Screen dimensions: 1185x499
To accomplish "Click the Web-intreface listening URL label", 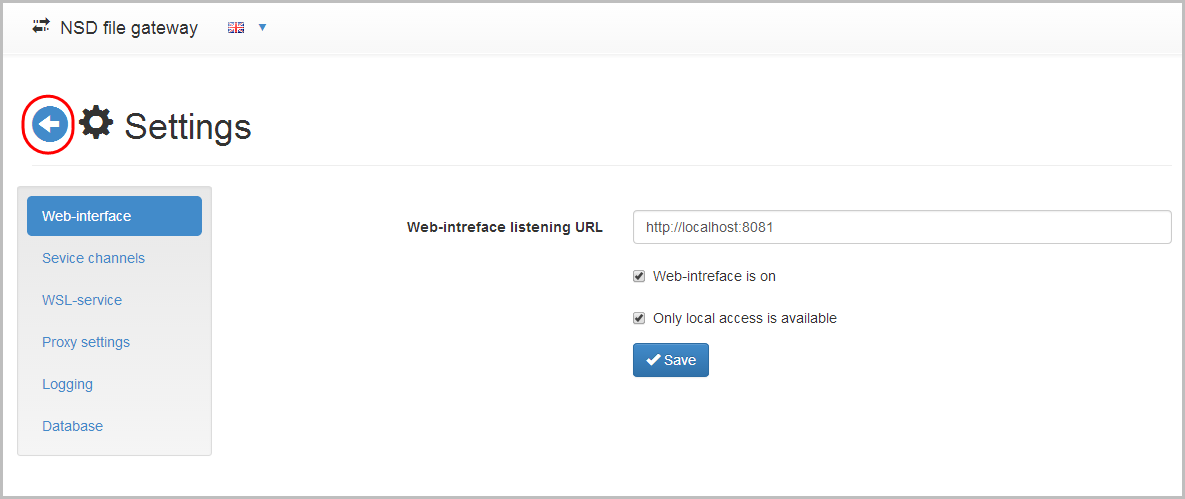I will pyautogui.click(x=505, y=227).
